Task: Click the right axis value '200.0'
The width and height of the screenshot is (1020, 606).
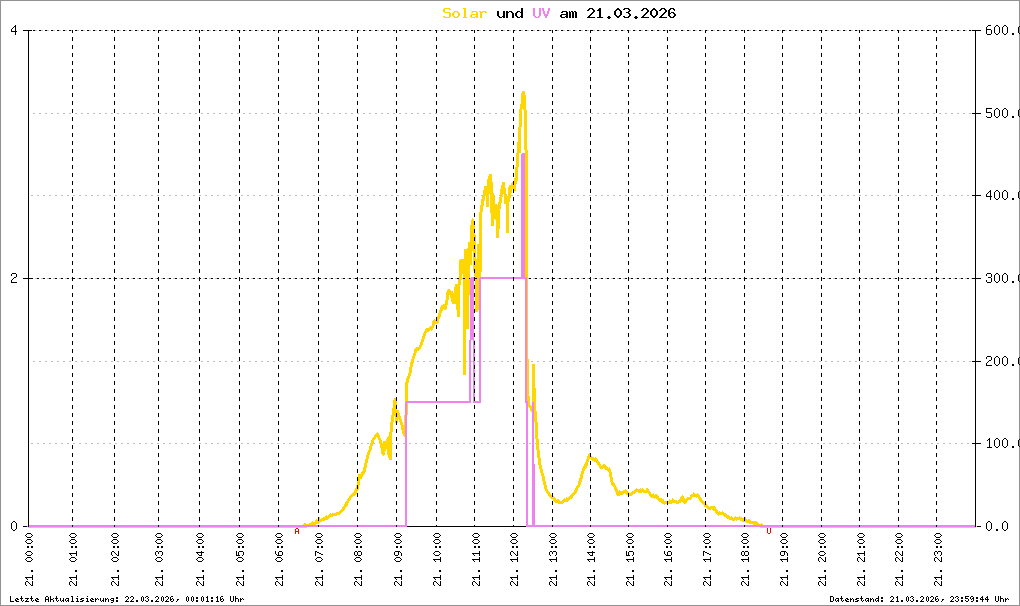Action: 1002,361
